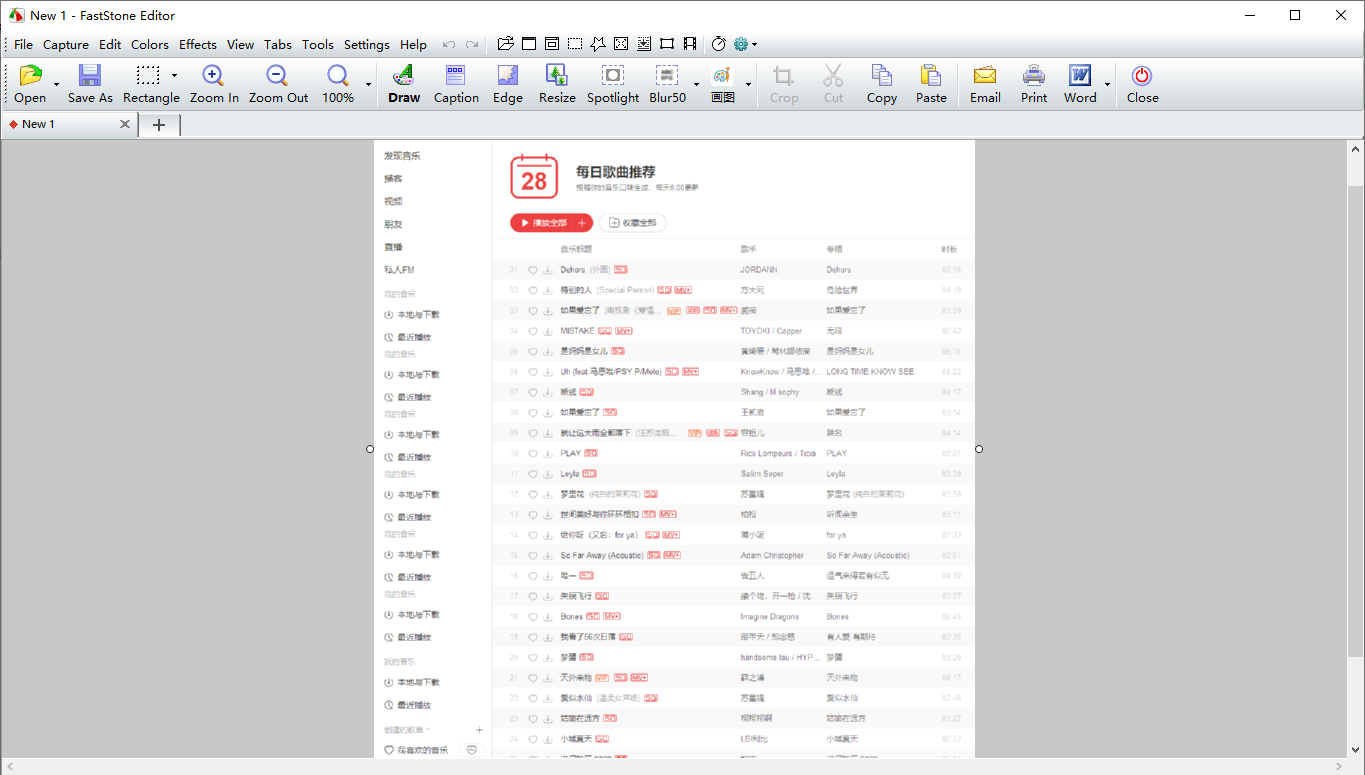Expand the 100% zoom dropdown arrow

pos(368,83)
